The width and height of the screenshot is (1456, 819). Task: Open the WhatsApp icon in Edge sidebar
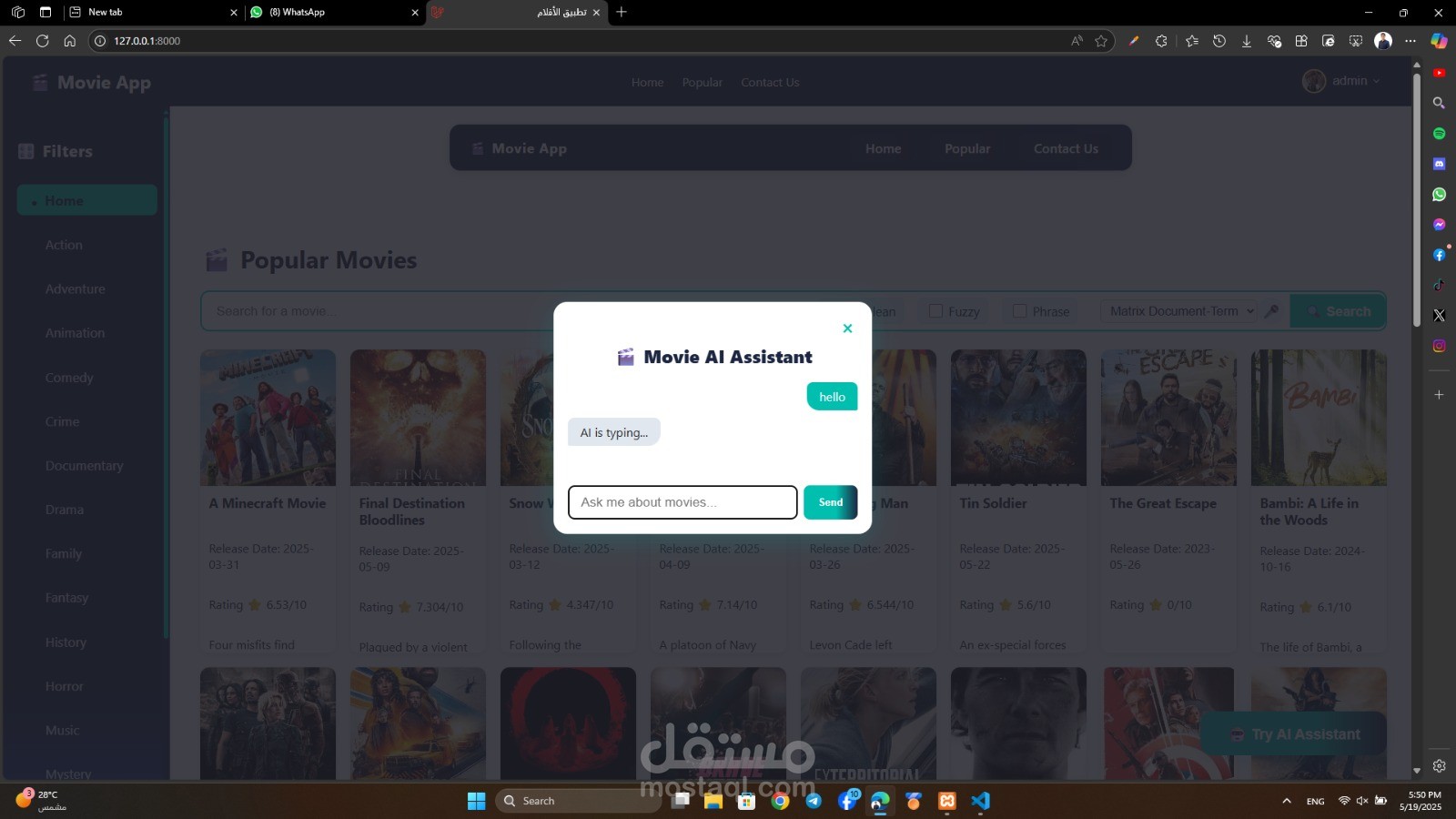[1439, 194]
